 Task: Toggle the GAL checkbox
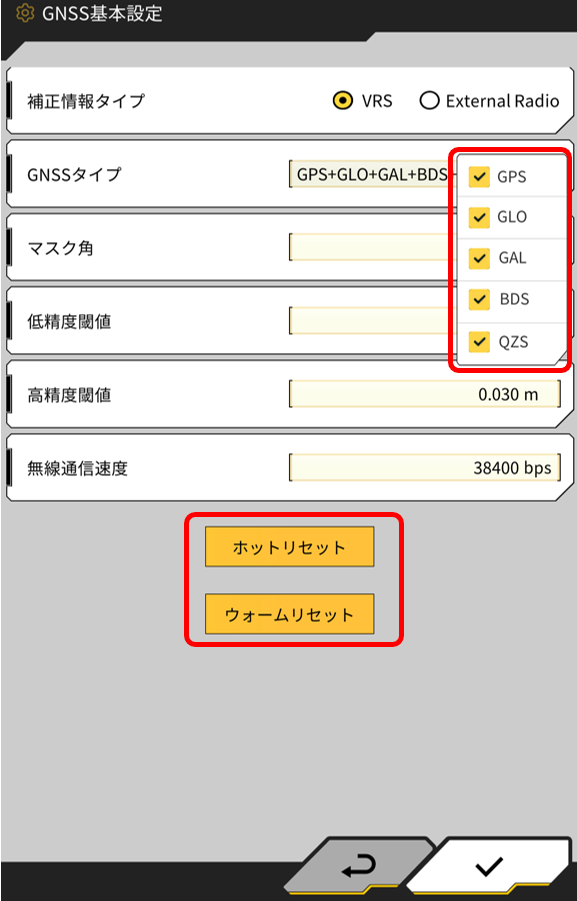click(479, 259)
